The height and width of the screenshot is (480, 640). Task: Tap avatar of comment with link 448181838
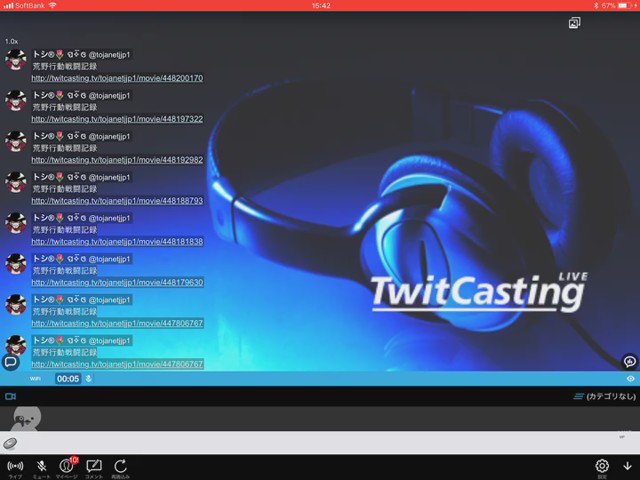pos(16,223)
